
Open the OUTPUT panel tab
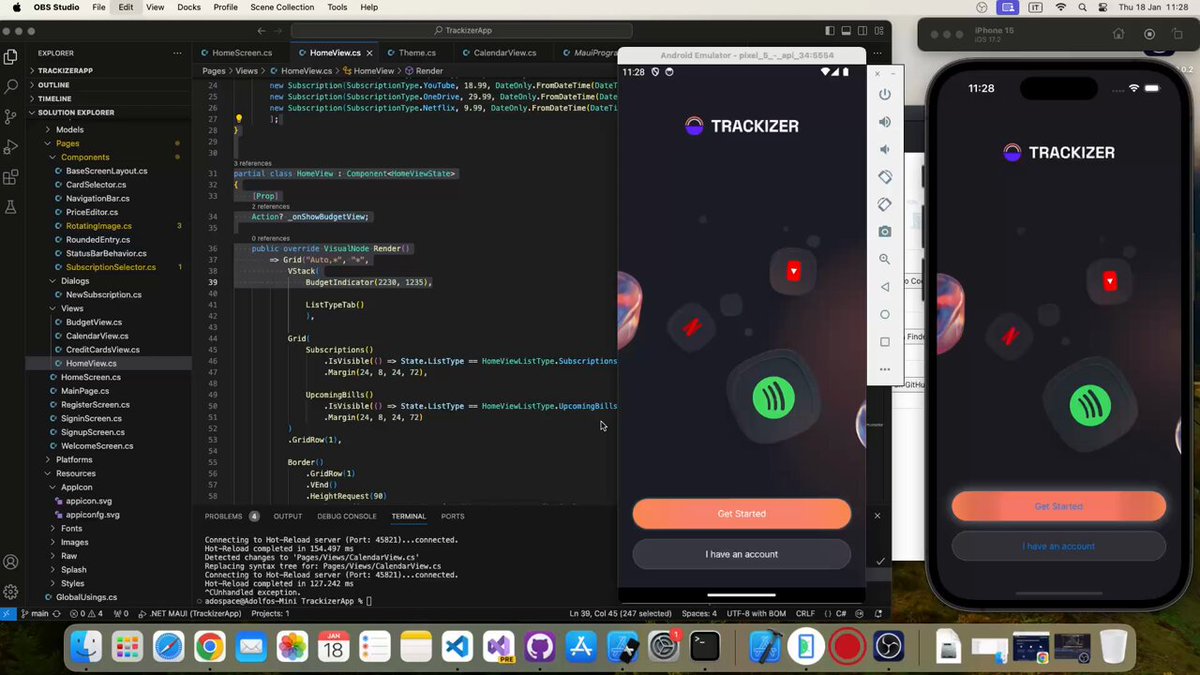coord(288,517)
